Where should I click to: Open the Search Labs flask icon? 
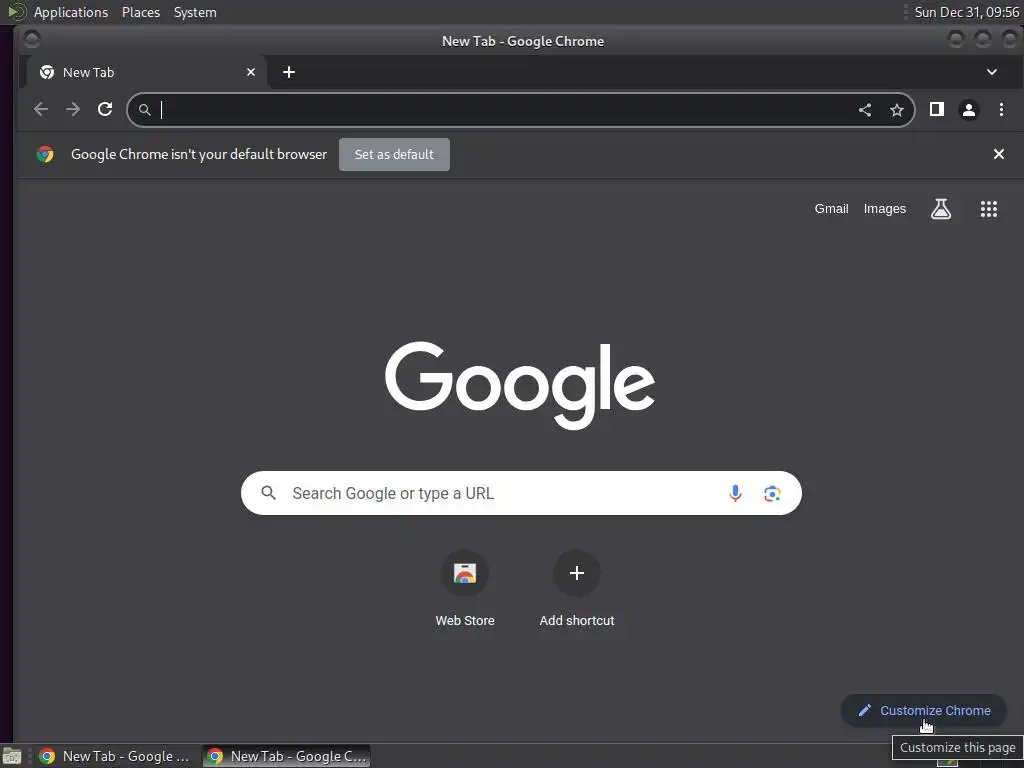click(941, 209)
